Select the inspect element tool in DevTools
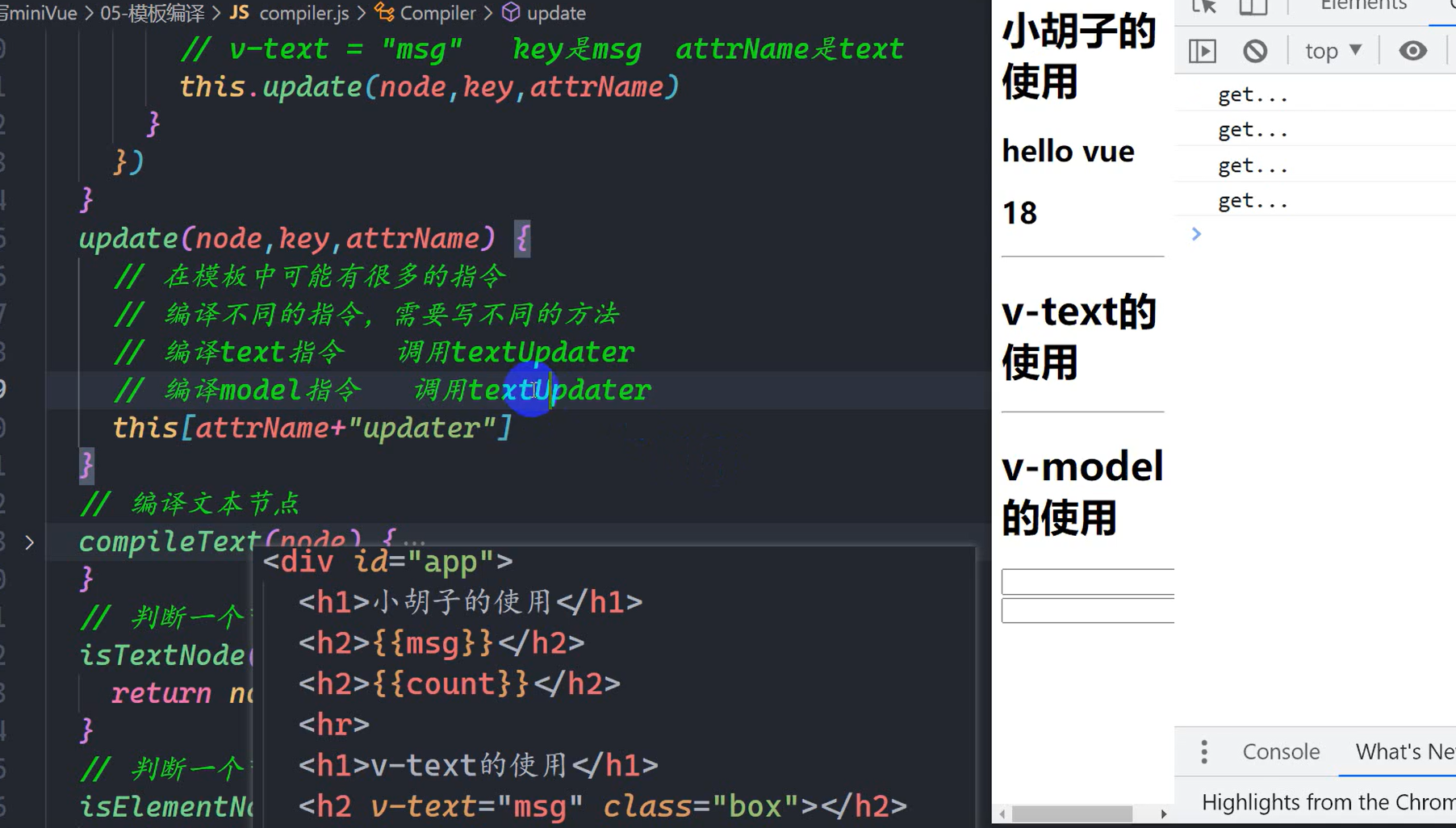This screenshot has height=828, width=1456. click(1203, 6)
